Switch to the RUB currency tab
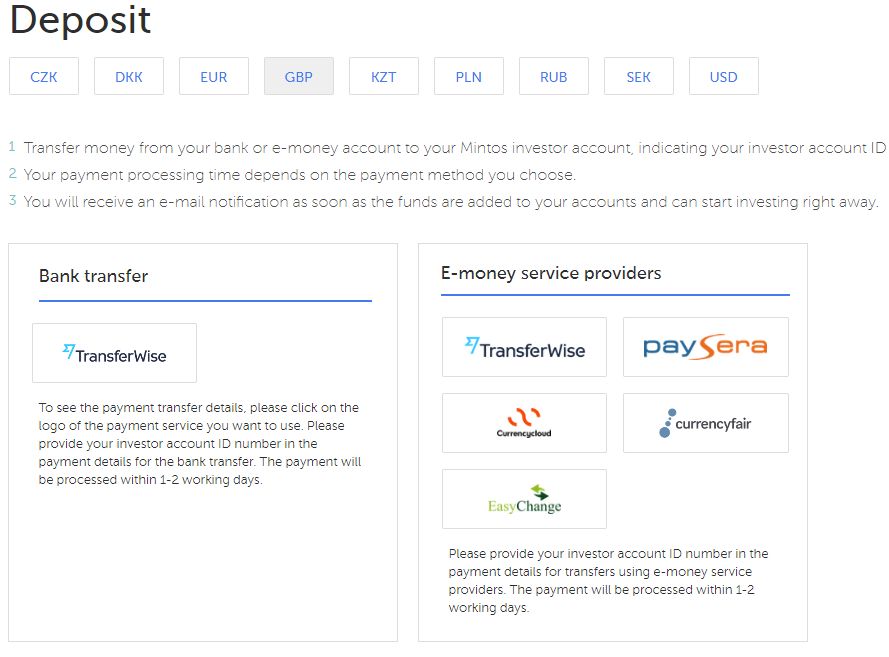Image resolution: width=889 pixels, height=657 pixels. click(x=554, y=76)
